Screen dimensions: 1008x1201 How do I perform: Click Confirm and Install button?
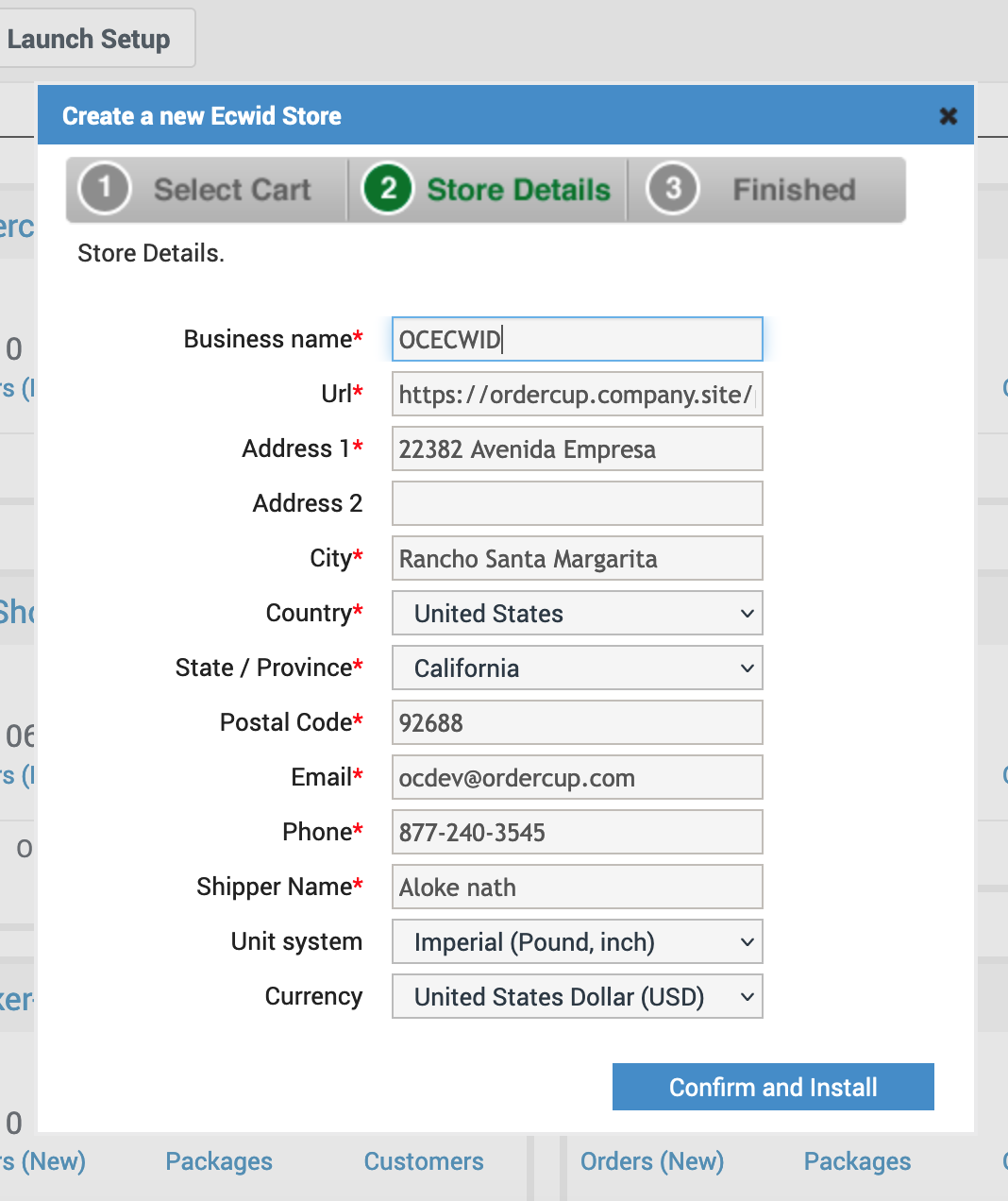point(773,1087)
